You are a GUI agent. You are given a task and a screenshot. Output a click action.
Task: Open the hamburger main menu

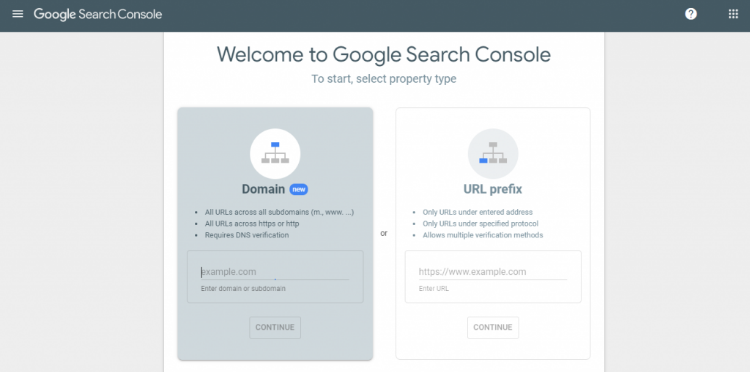tap(18, 14)
